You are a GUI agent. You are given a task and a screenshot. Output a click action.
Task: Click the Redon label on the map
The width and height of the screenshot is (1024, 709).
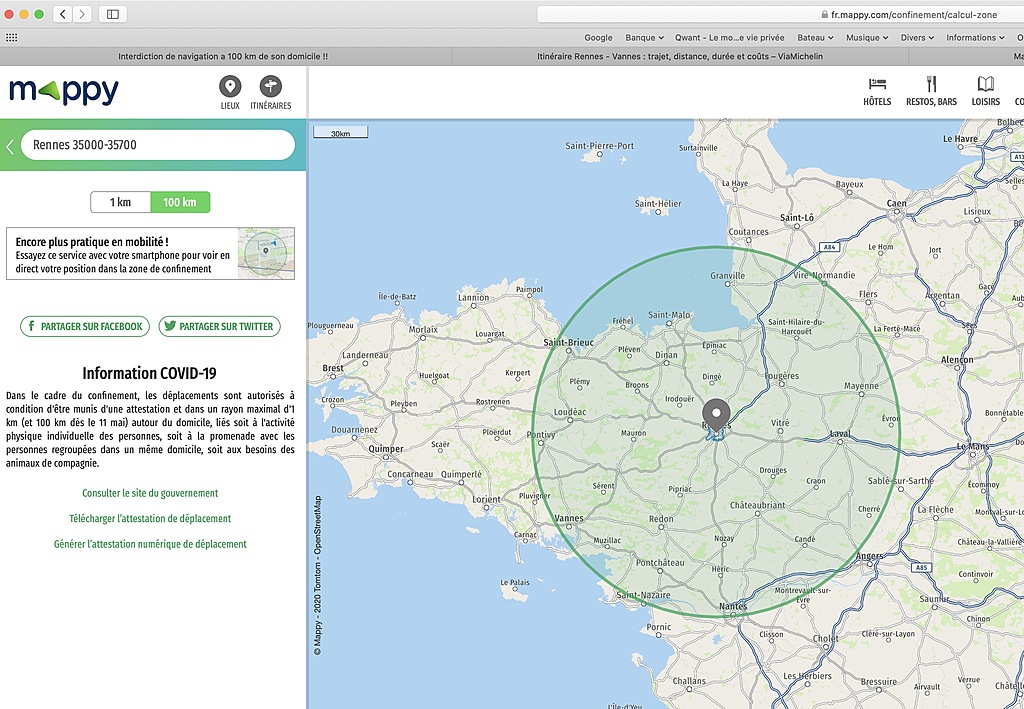pos(661,519)
